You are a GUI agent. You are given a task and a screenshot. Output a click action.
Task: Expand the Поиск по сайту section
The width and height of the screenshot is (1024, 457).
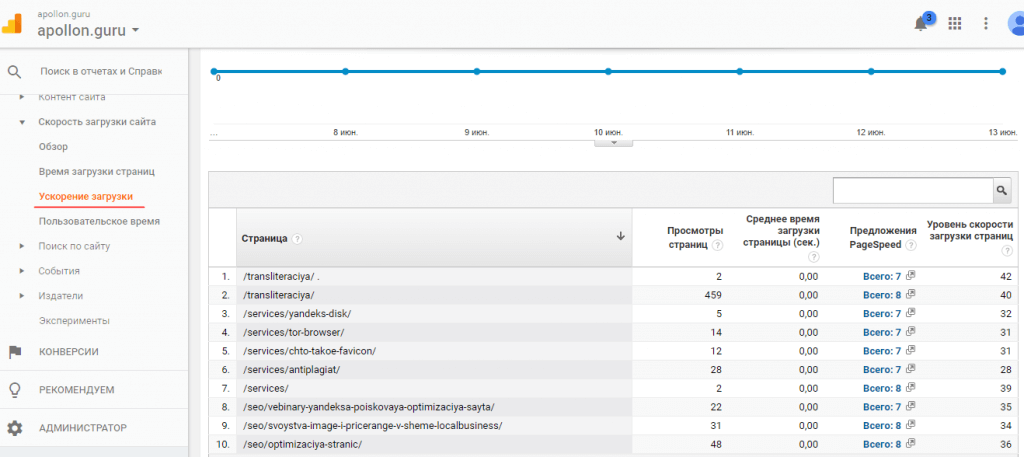[22, 246]
